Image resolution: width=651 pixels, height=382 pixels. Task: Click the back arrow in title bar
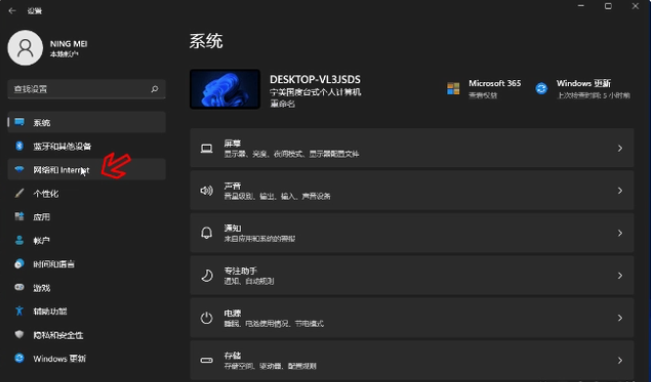12,11
